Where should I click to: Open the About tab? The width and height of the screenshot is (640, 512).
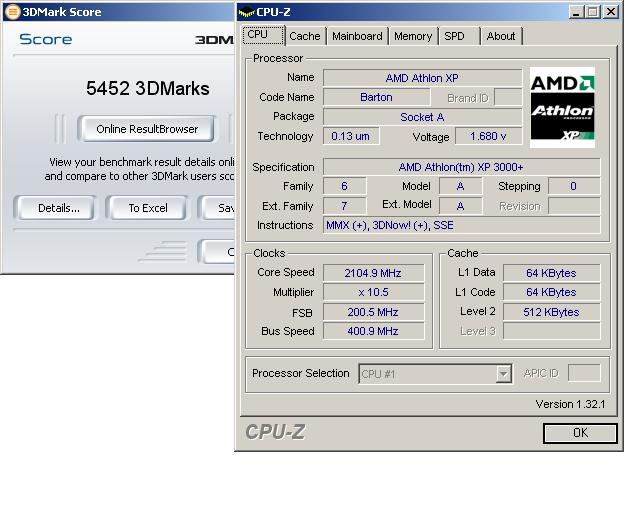(501, 36)
